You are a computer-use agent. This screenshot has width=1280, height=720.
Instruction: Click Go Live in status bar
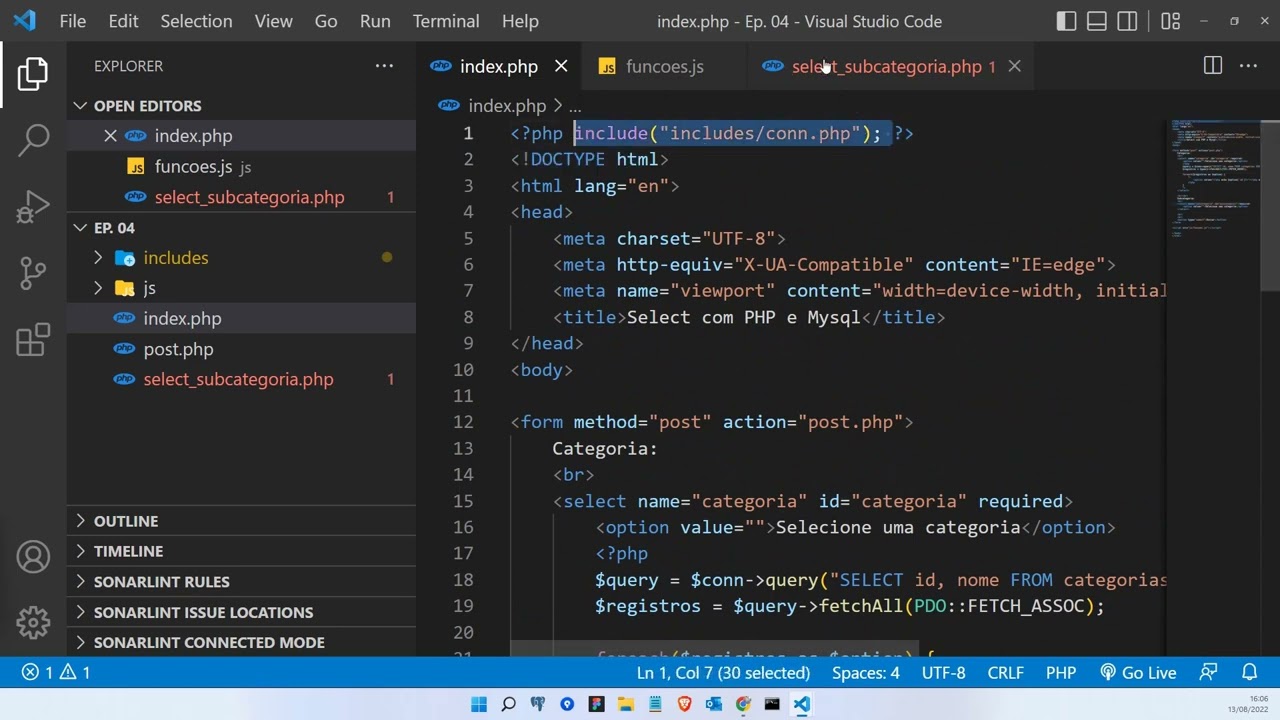1138,673
